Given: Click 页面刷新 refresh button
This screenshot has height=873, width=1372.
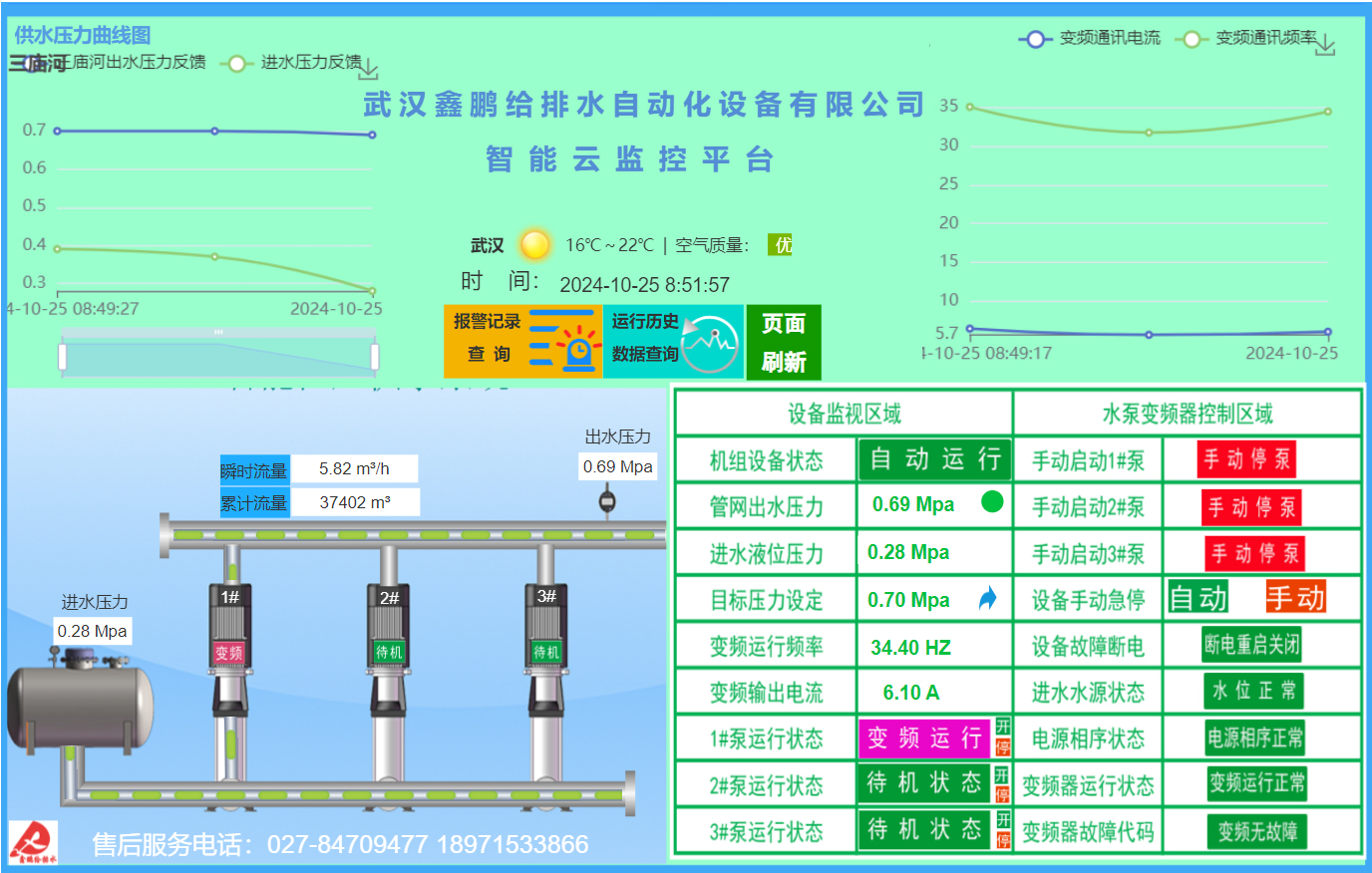Looking at the screenshot, I should [x=784, y=342].
